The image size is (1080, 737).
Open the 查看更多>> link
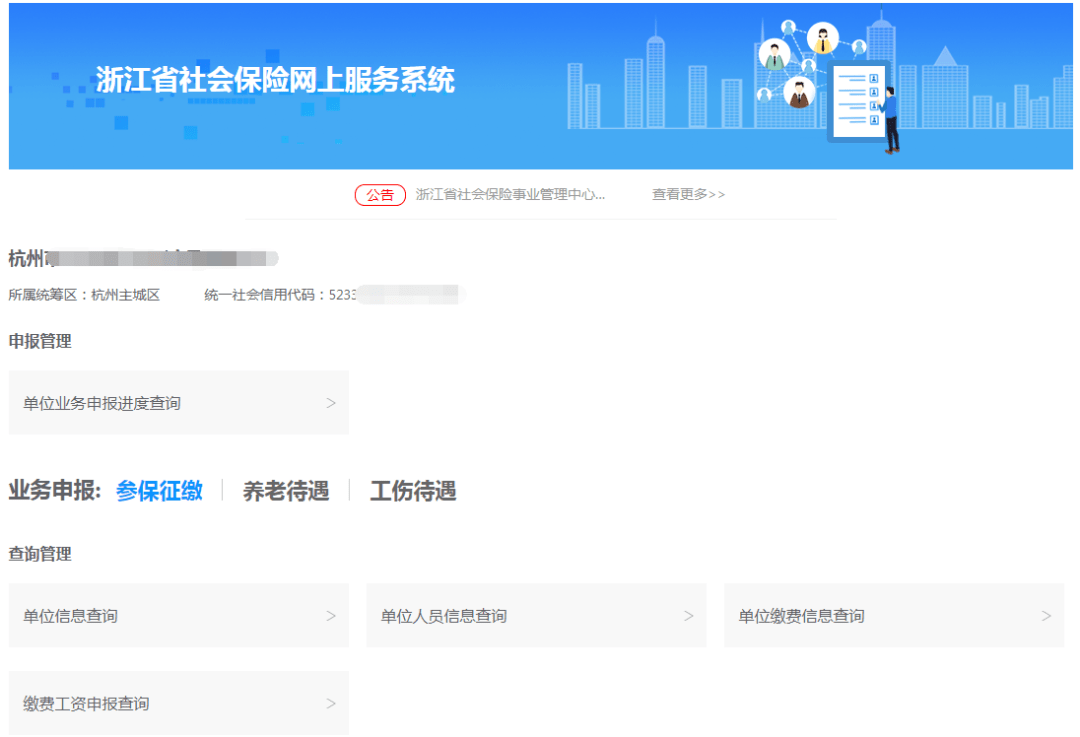point(688,195)
